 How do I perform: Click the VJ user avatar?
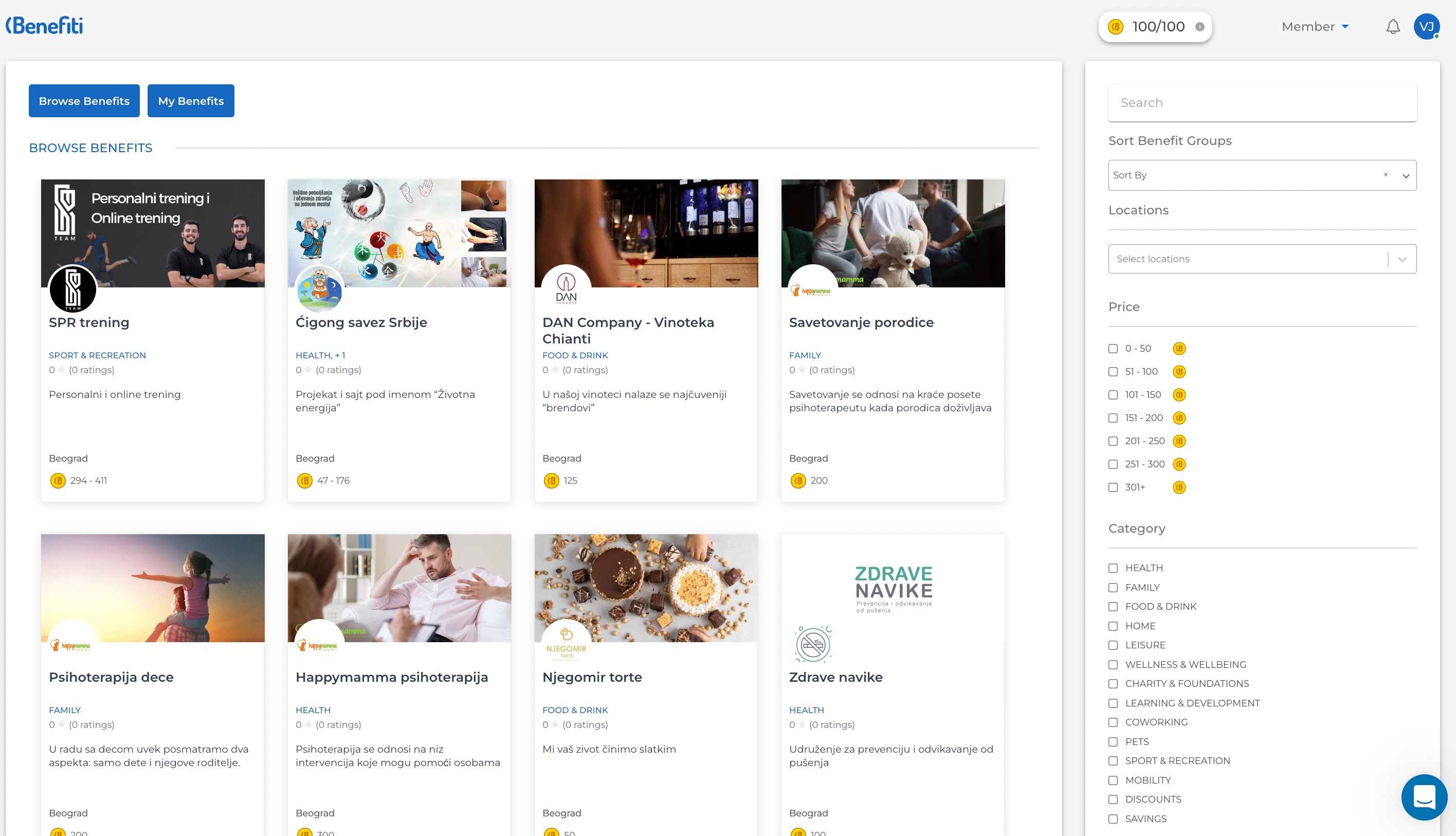(1426, 27)
